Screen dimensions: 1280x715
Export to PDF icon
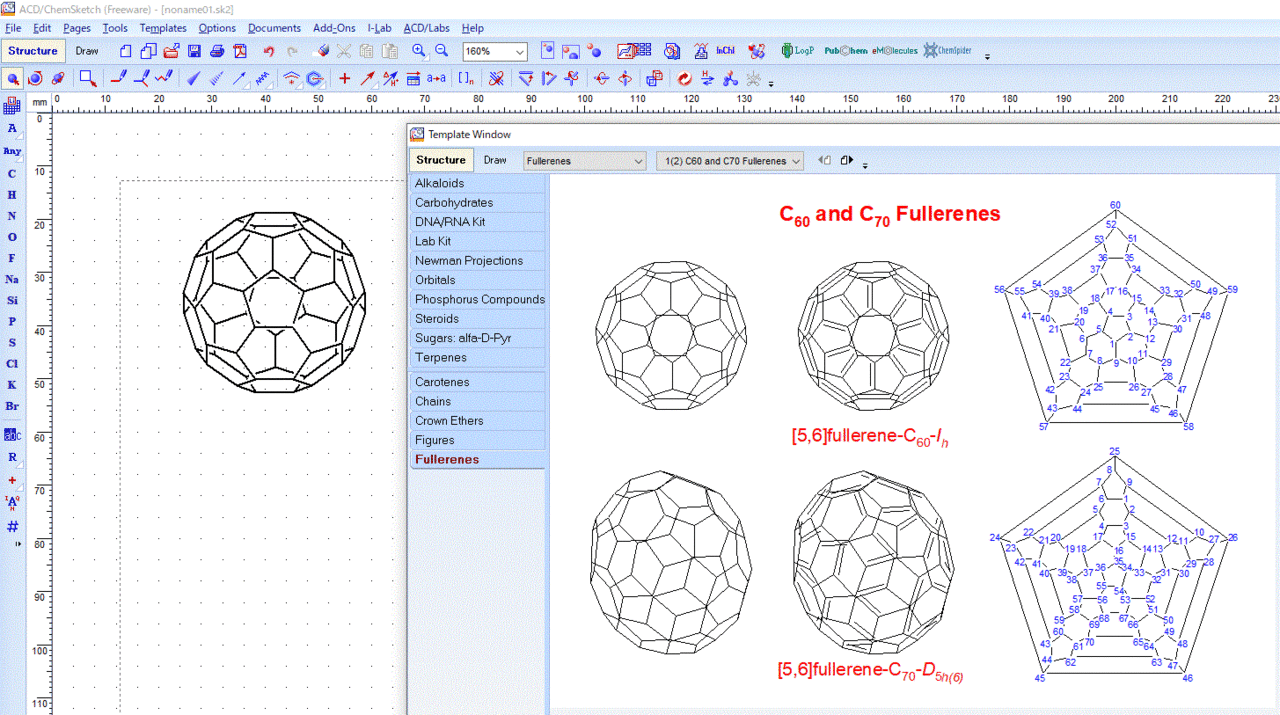click(x=240, y=51)
